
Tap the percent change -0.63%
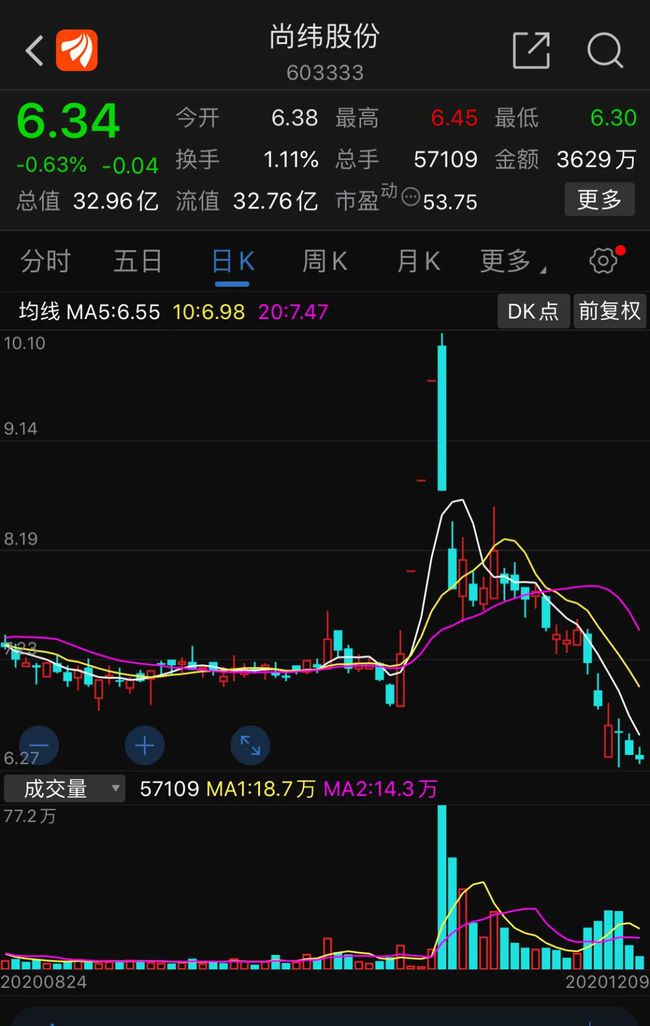pos(52,164)
